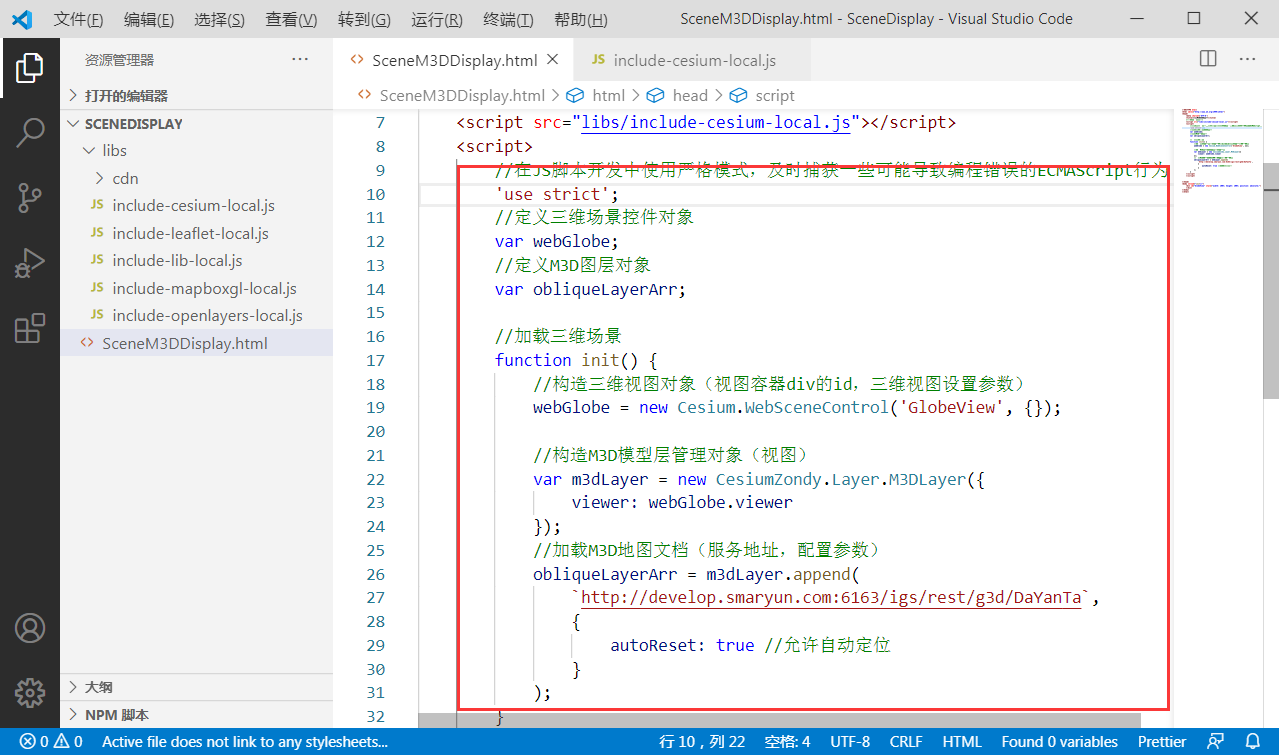
Task: Open the 选择(S) menu
Action: pyautogui.click(x=220, y=20)
